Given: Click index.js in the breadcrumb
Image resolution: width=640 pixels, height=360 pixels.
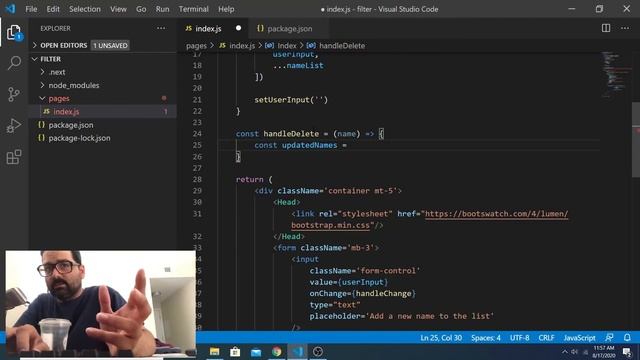Looking at the screenshot, I should [242, 46].
